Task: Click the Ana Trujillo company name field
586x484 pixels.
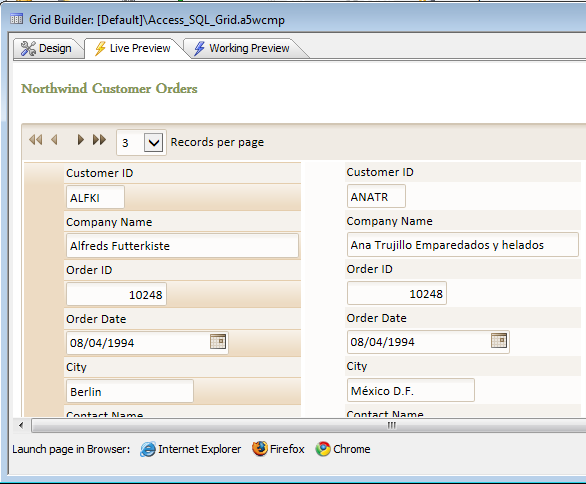Action: coord(463,245)
